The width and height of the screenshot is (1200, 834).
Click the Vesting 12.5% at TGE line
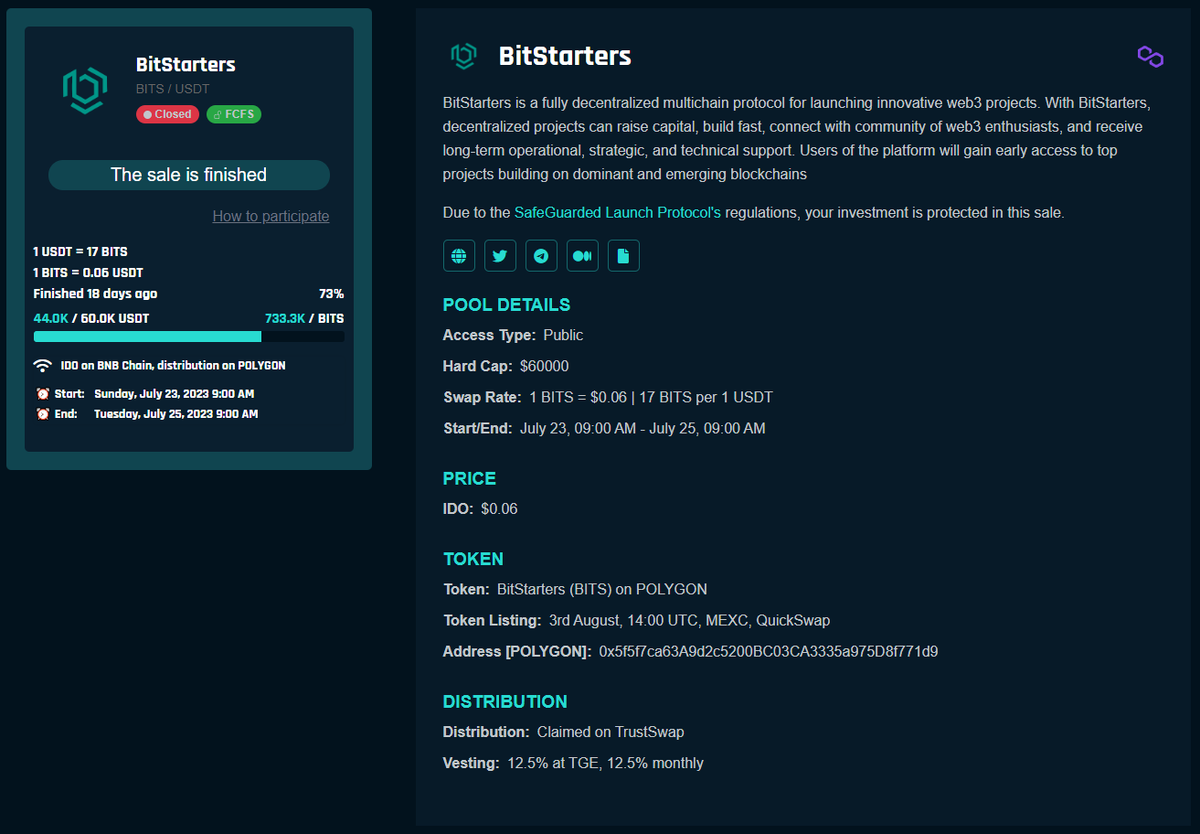coord(573,763)
